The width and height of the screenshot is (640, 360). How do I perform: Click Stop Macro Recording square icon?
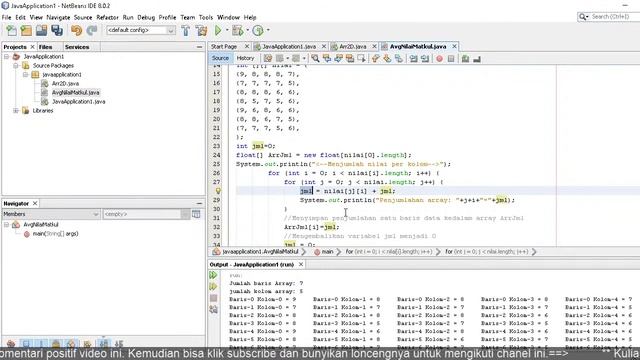tap(451, 59)
